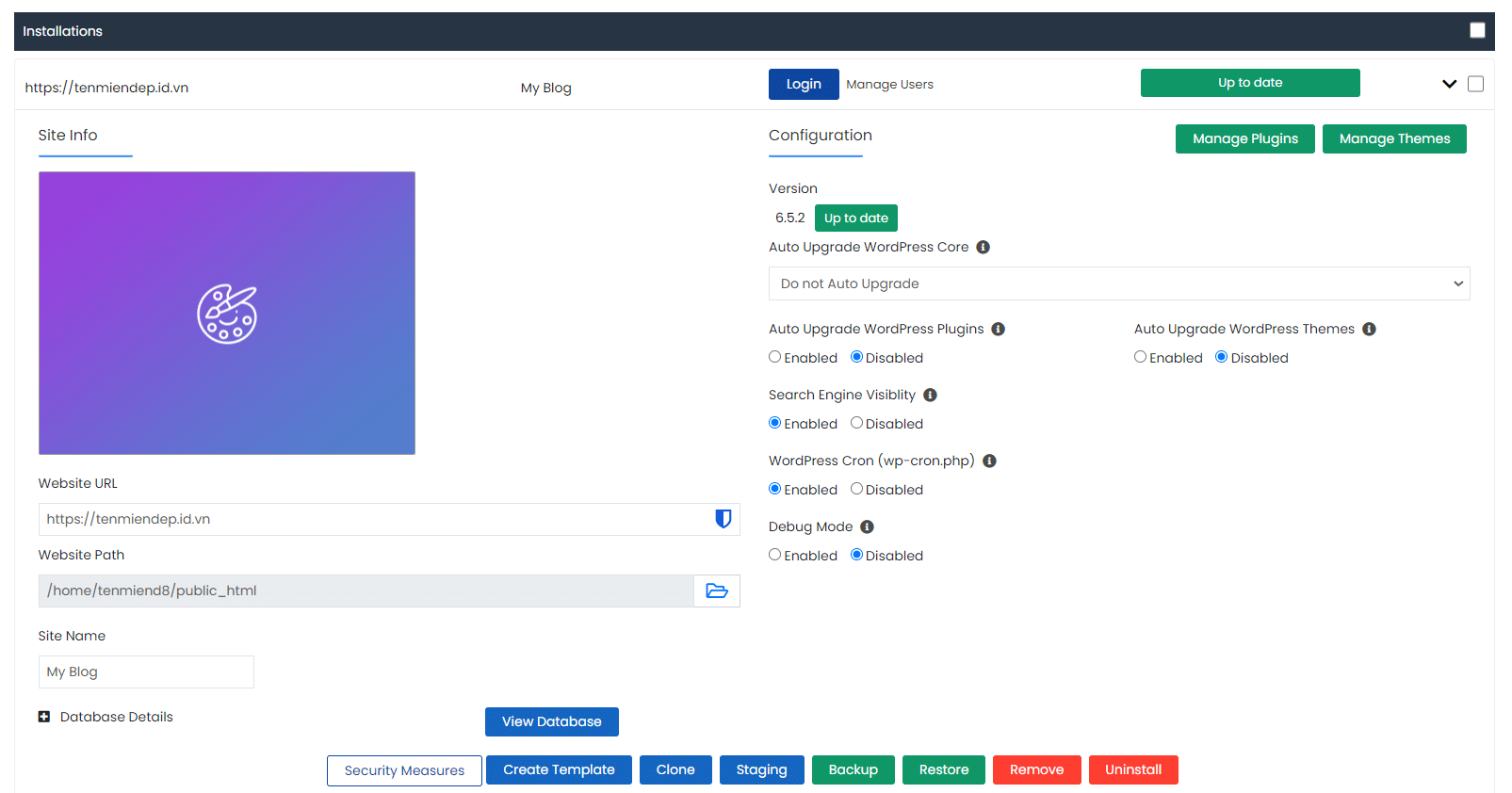The height and width of the screenshot is (793, 1512).
Task: Tick the checkbox for tenmiendep.id.vn installation
Action: coord(1475,84)
